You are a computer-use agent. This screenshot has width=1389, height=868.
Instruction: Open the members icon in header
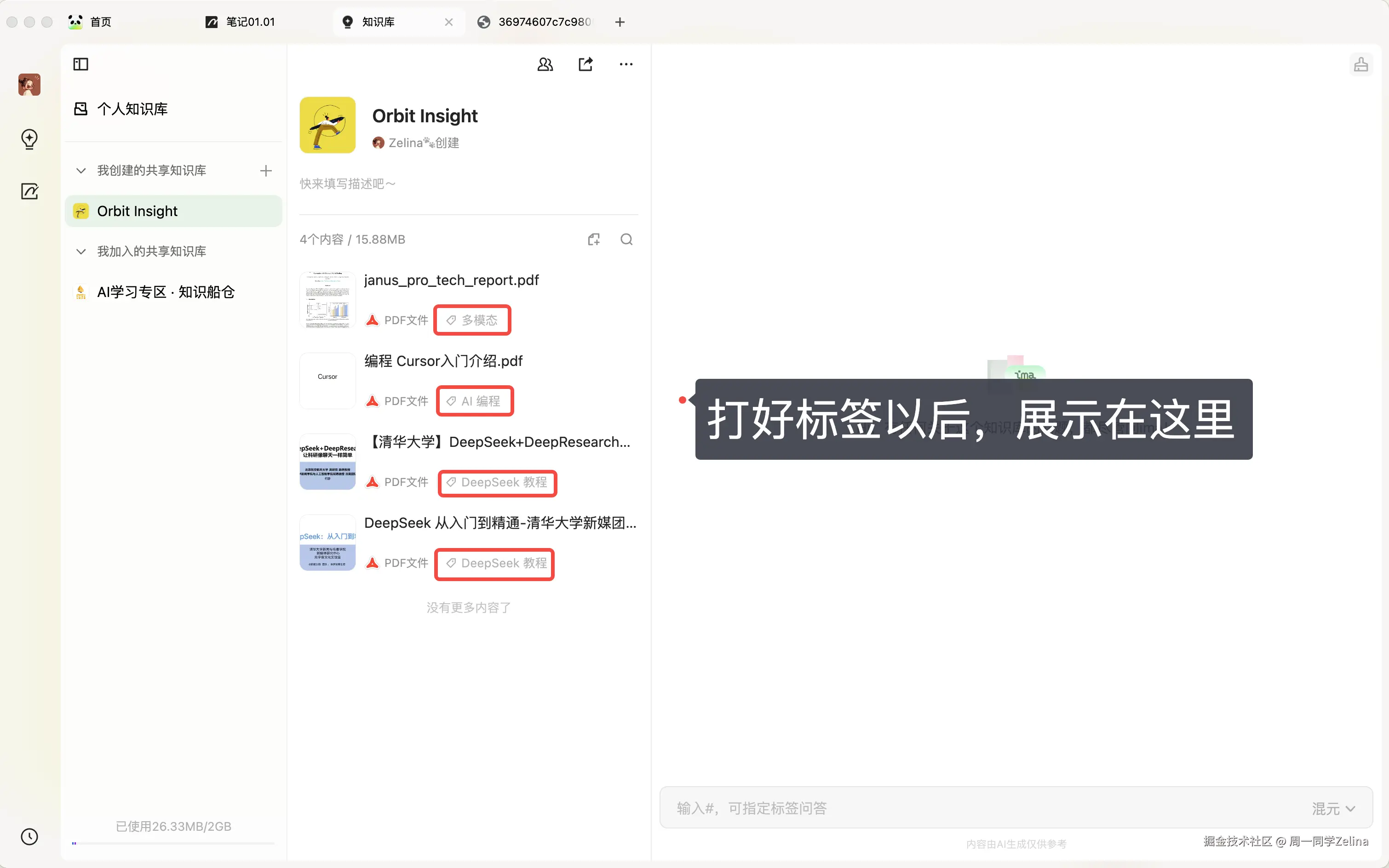click(545, 64)
